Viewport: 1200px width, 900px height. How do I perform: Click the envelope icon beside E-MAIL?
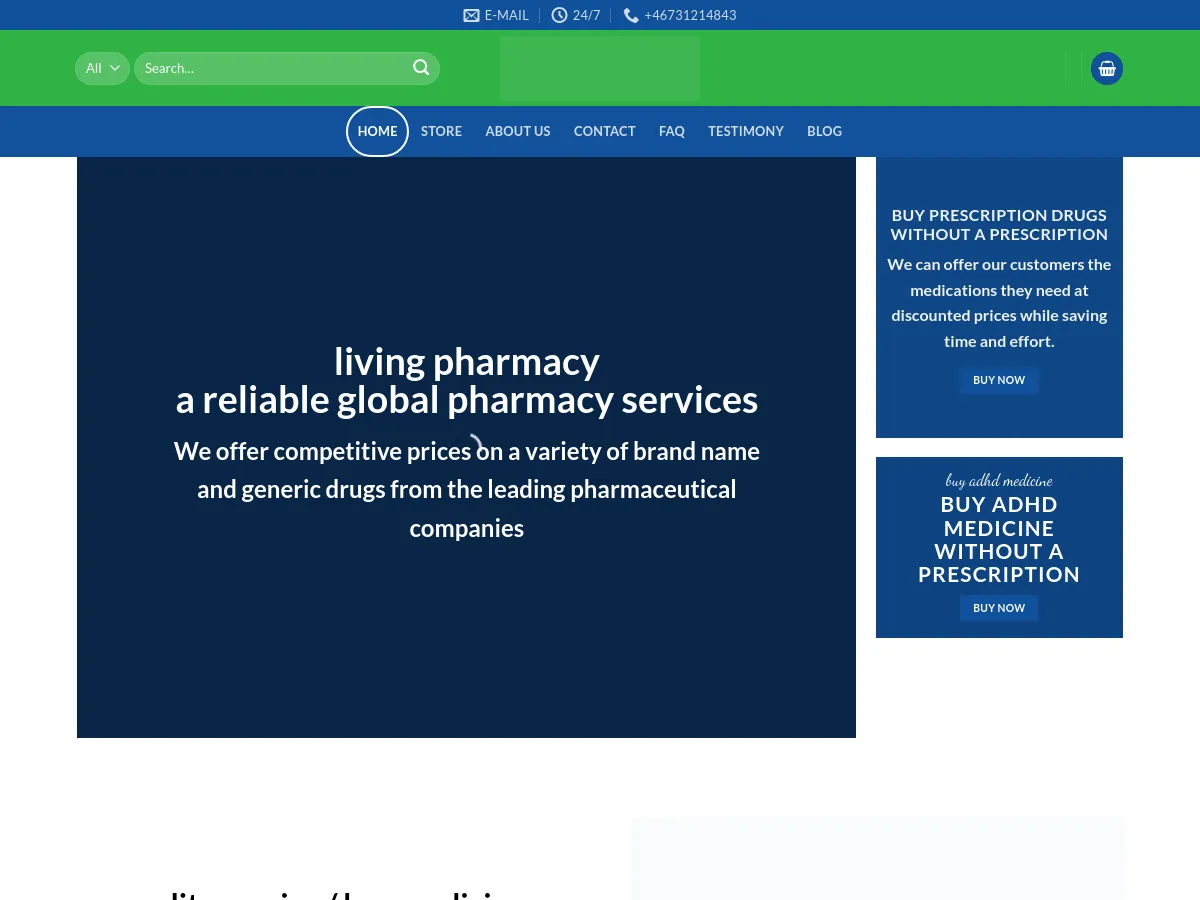coord(471,15)
